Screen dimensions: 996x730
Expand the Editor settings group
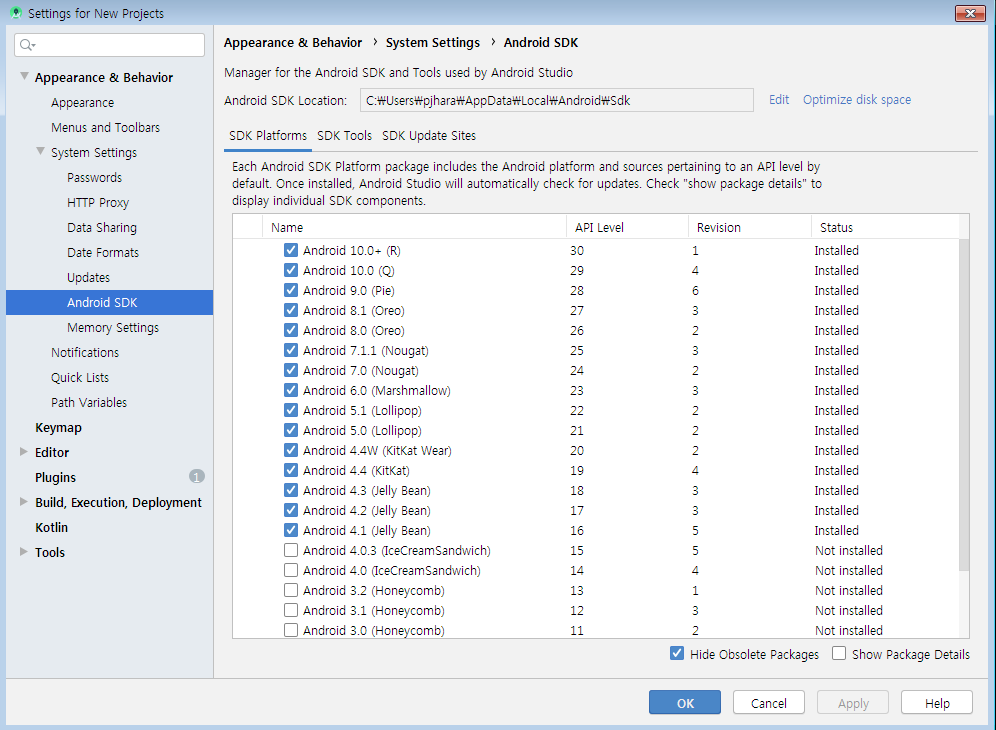(x=24, y=452)
